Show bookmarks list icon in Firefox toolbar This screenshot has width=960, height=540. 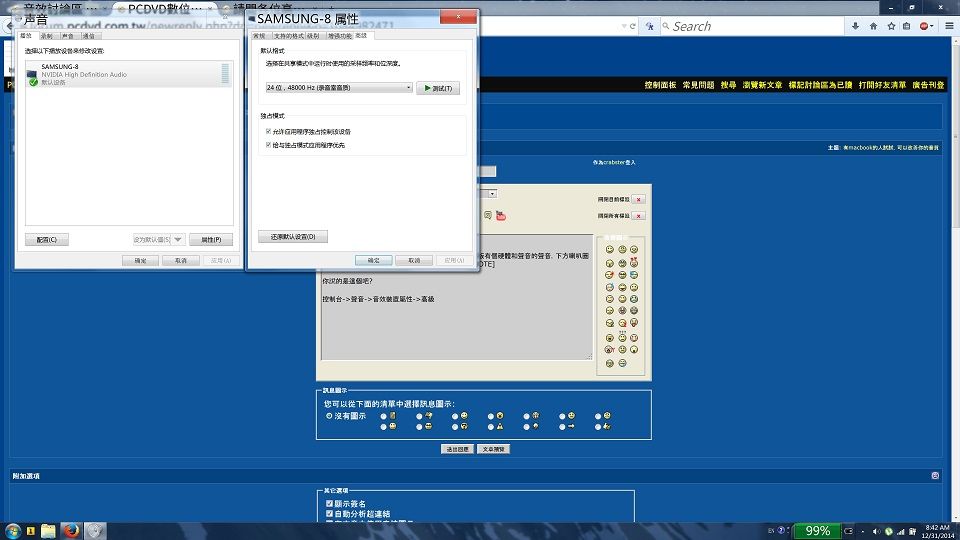(907, 26)
